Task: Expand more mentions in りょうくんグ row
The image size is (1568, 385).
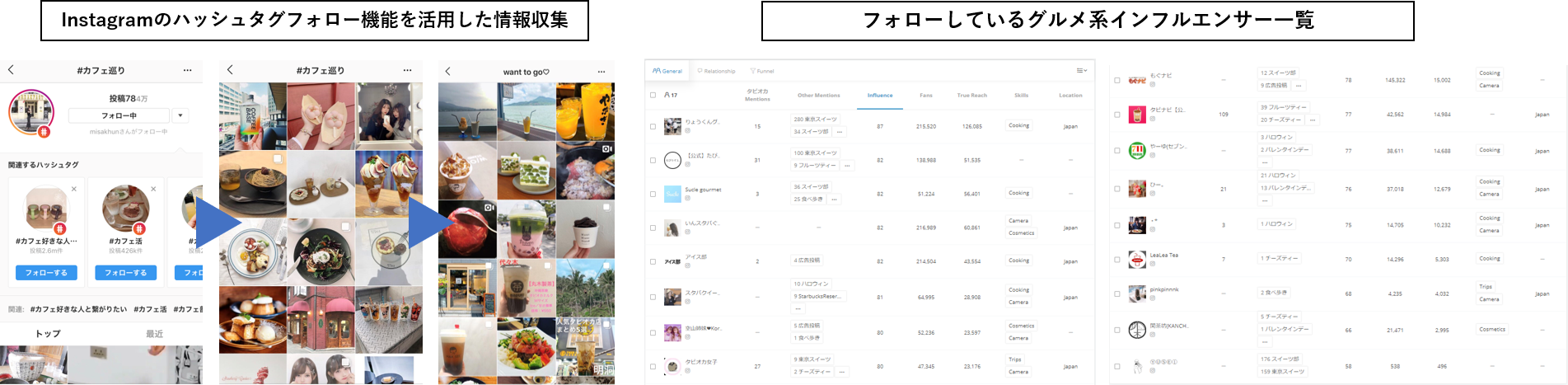Action: tap(840, 132)
